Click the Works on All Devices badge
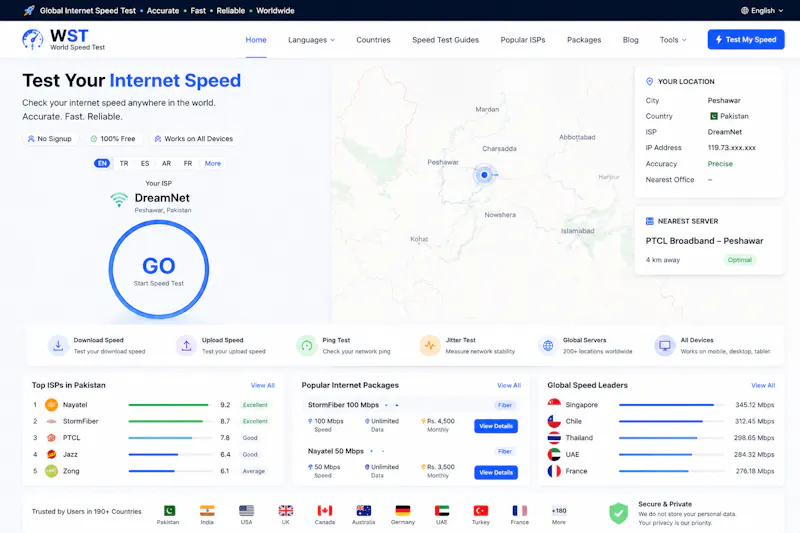This screenshot has height=533, width=800. [193, 139]
